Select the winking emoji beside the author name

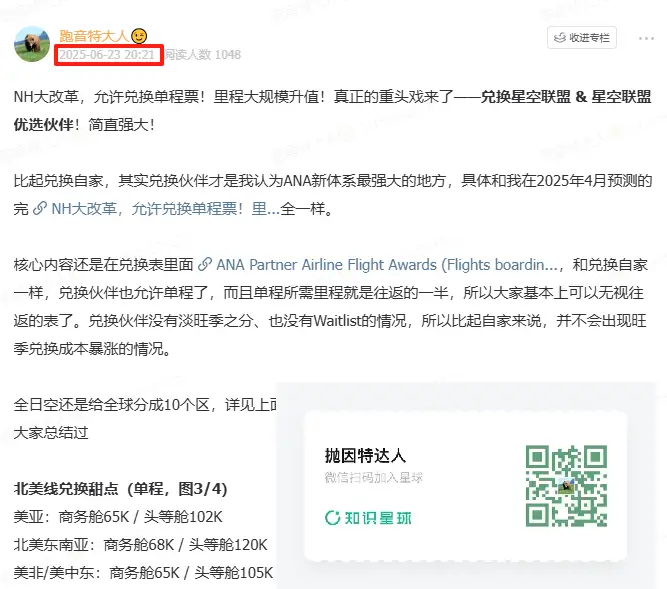click(x=139, y=36)
